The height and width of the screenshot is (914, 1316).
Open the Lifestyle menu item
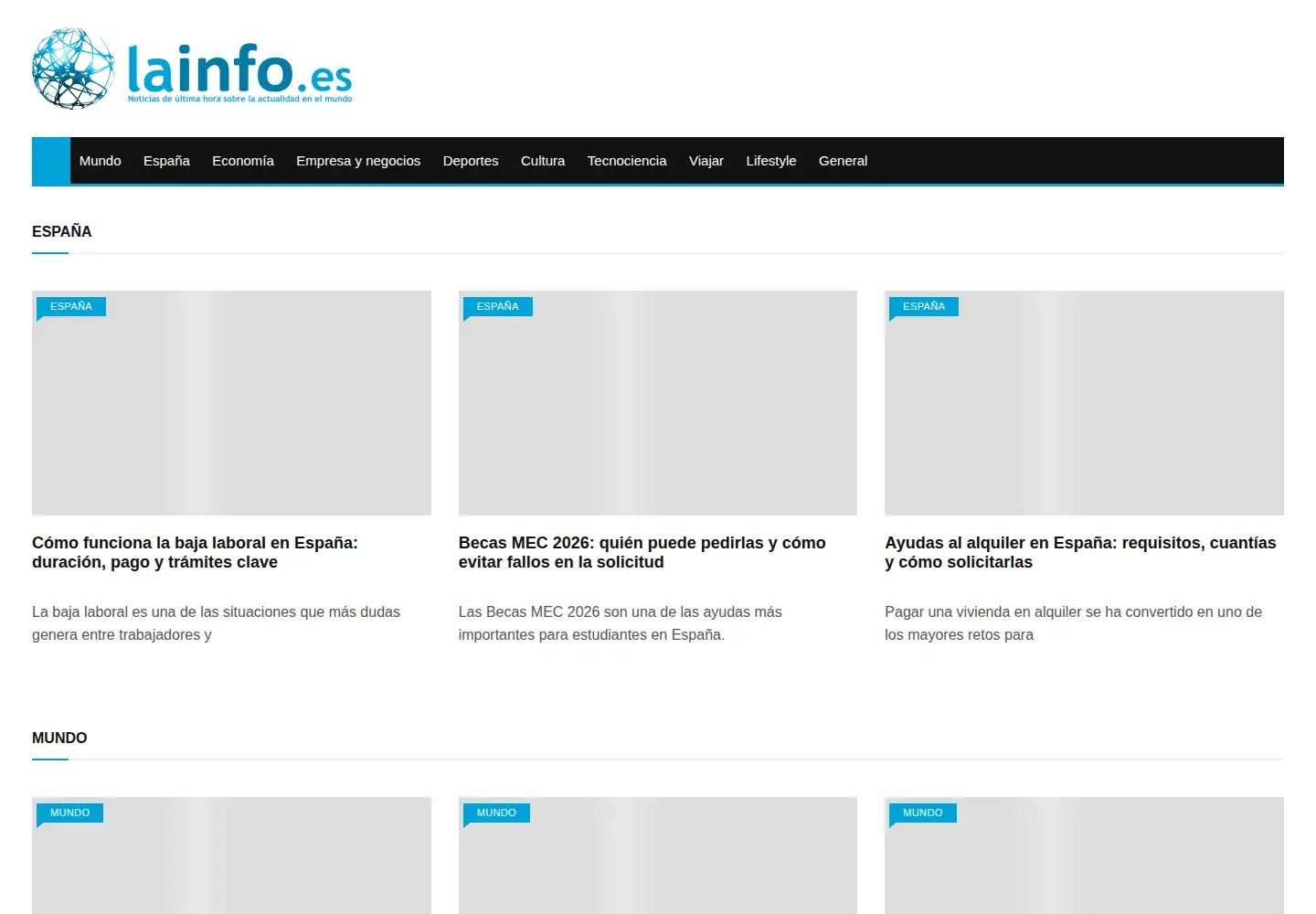point(771,161)
